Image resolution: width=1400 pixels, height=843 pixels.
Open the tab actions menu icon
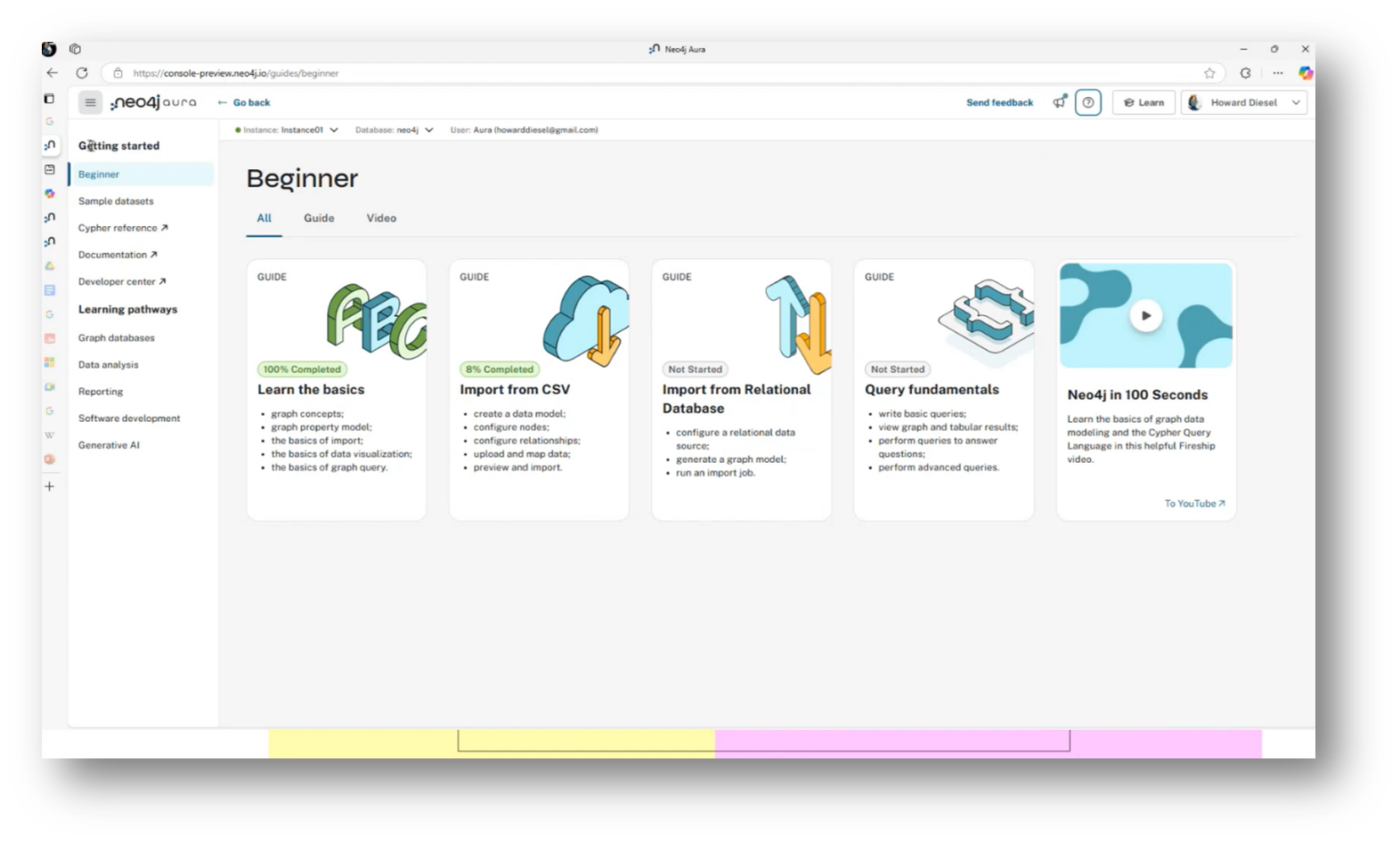[49, 99]
